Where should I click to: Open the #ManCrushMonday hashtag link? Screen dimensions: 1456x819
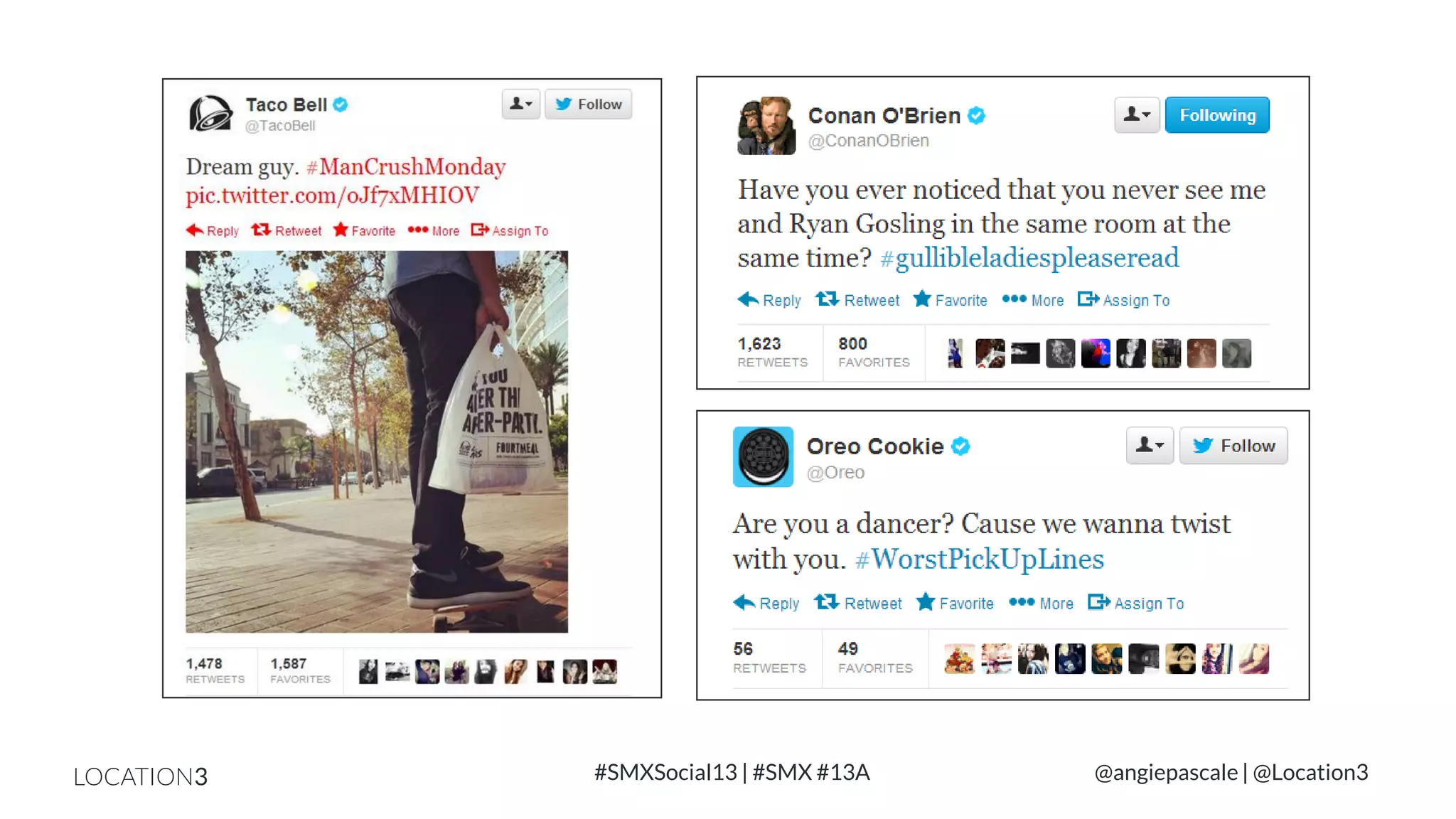pyautogui.click(x=406, y=167)
